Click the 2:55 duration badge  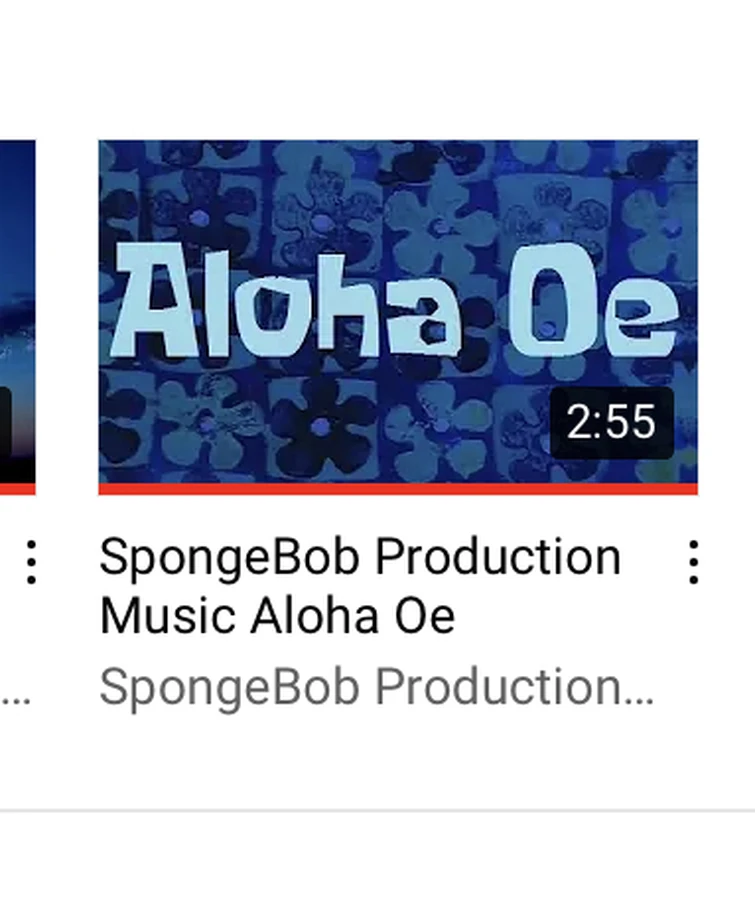pyautogui.click(x=611, y=423)
